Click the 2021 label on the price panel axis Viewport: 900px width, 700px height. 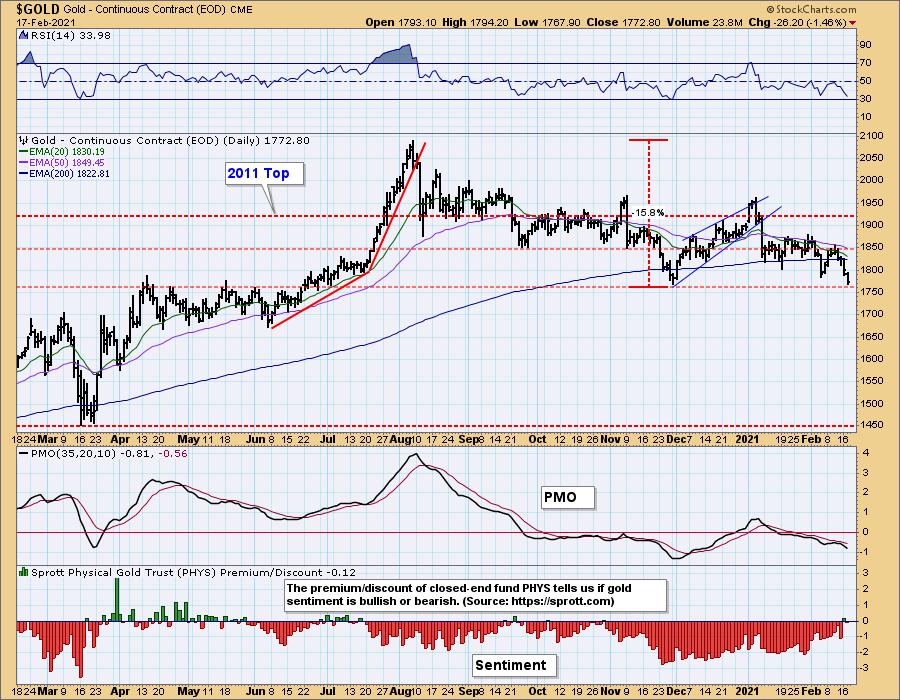tap(747, 440)
